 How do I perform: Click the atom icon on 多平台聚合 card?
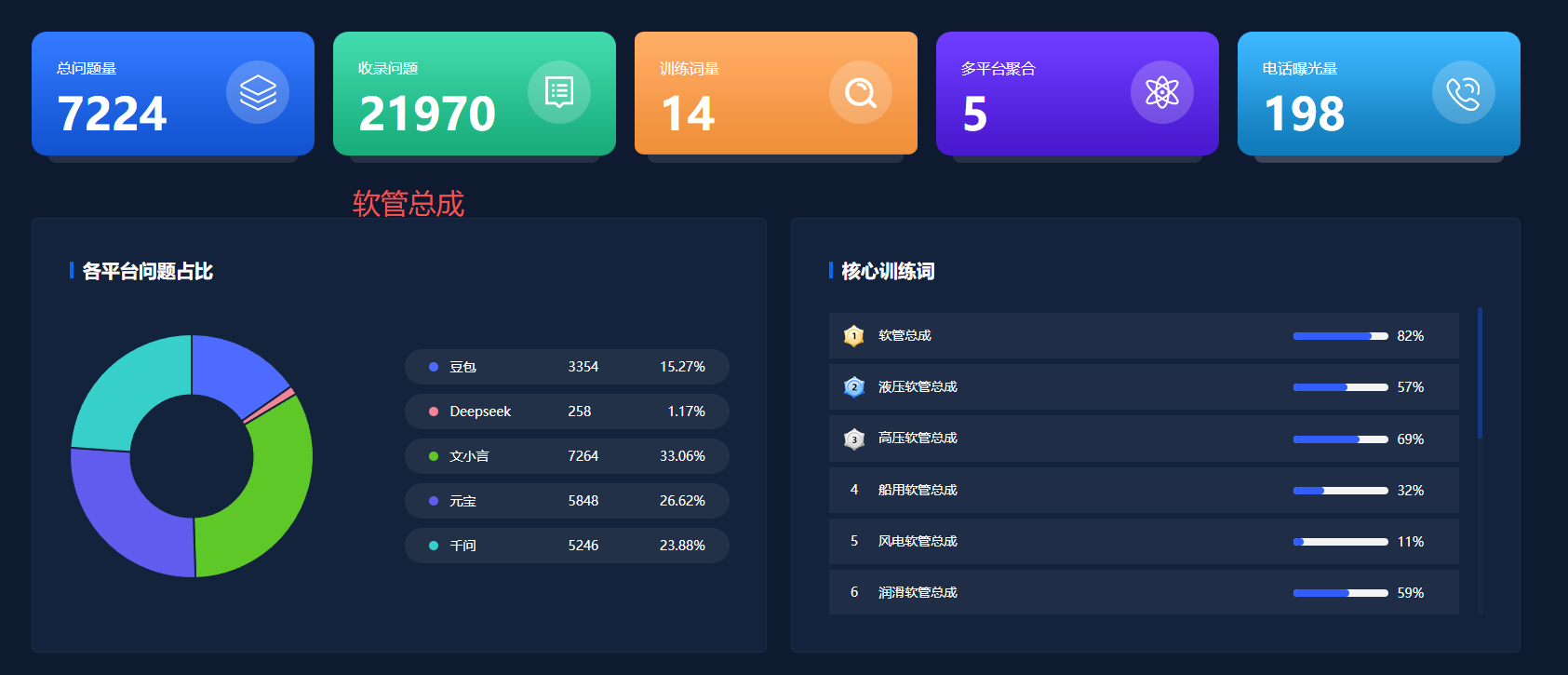tap(1162, 92)
